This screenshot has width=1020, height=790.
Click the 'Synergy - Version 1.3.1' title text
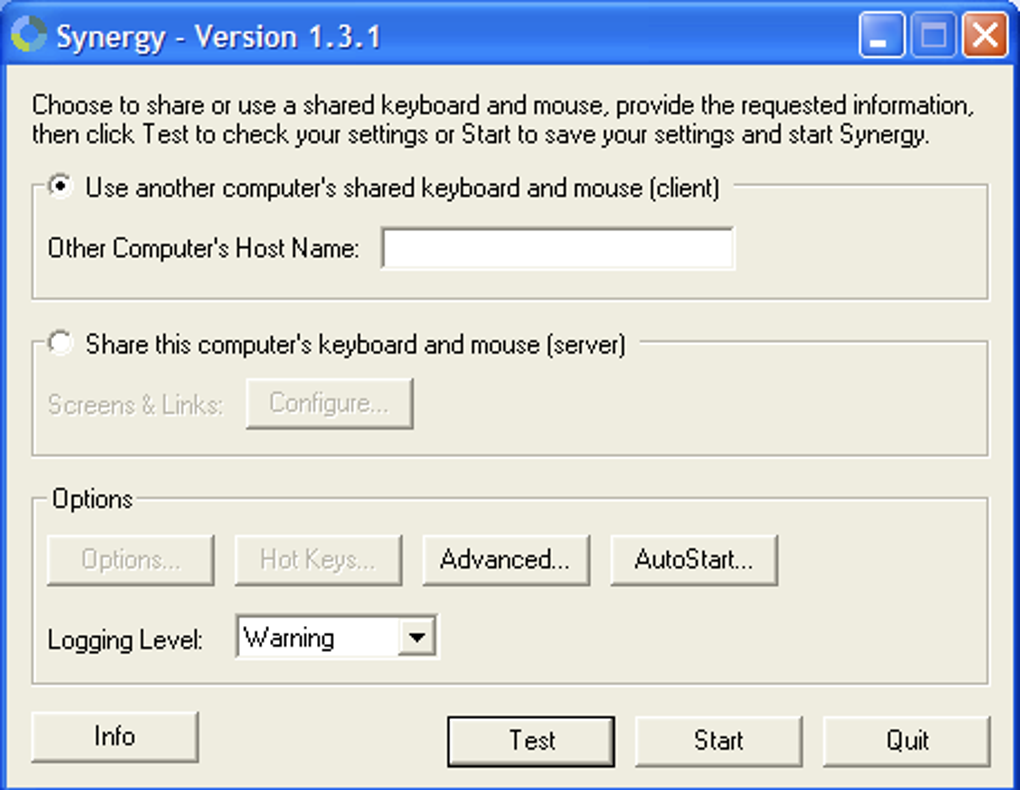click(219, 36)
